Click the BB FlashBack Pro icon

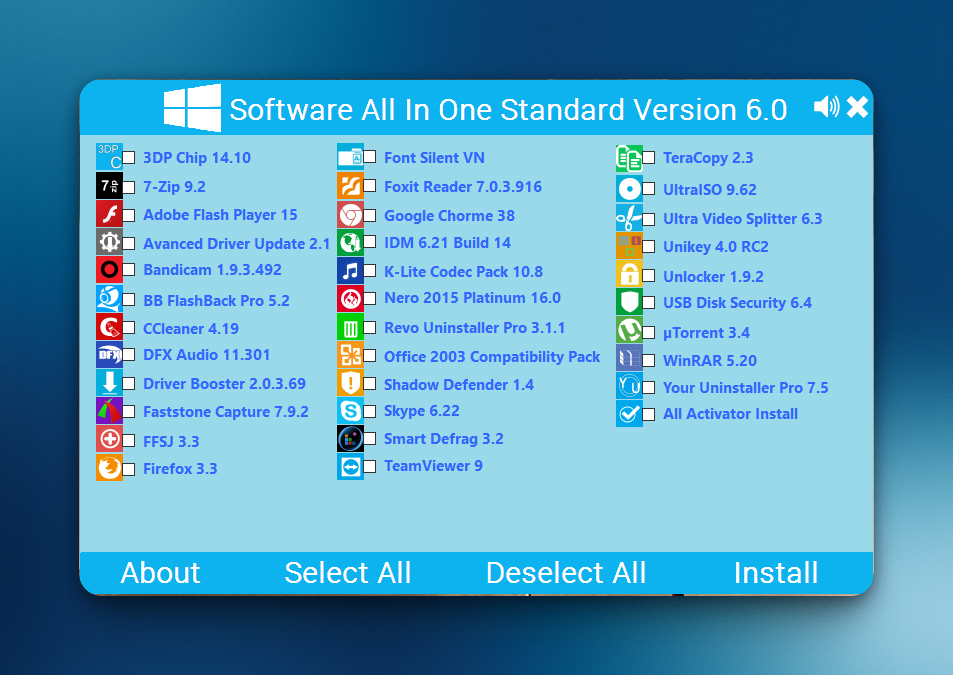coord(109,298)
